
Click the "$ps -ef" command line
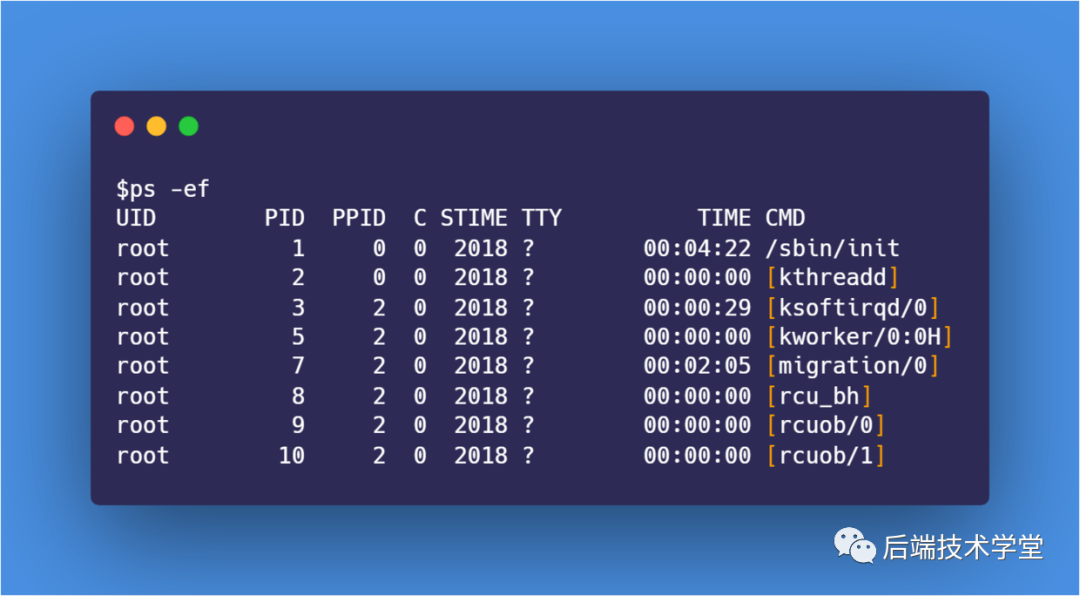click(x=163, y=189)
